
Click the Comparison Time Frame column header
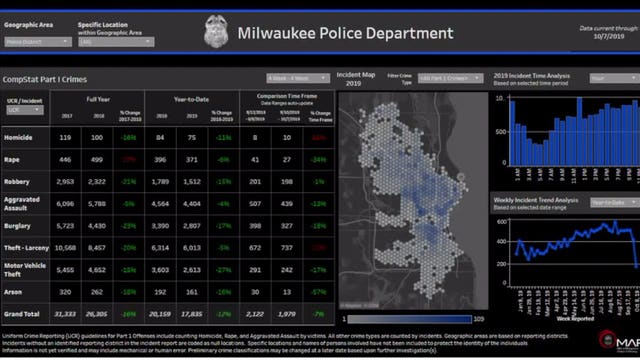point(287,96)
